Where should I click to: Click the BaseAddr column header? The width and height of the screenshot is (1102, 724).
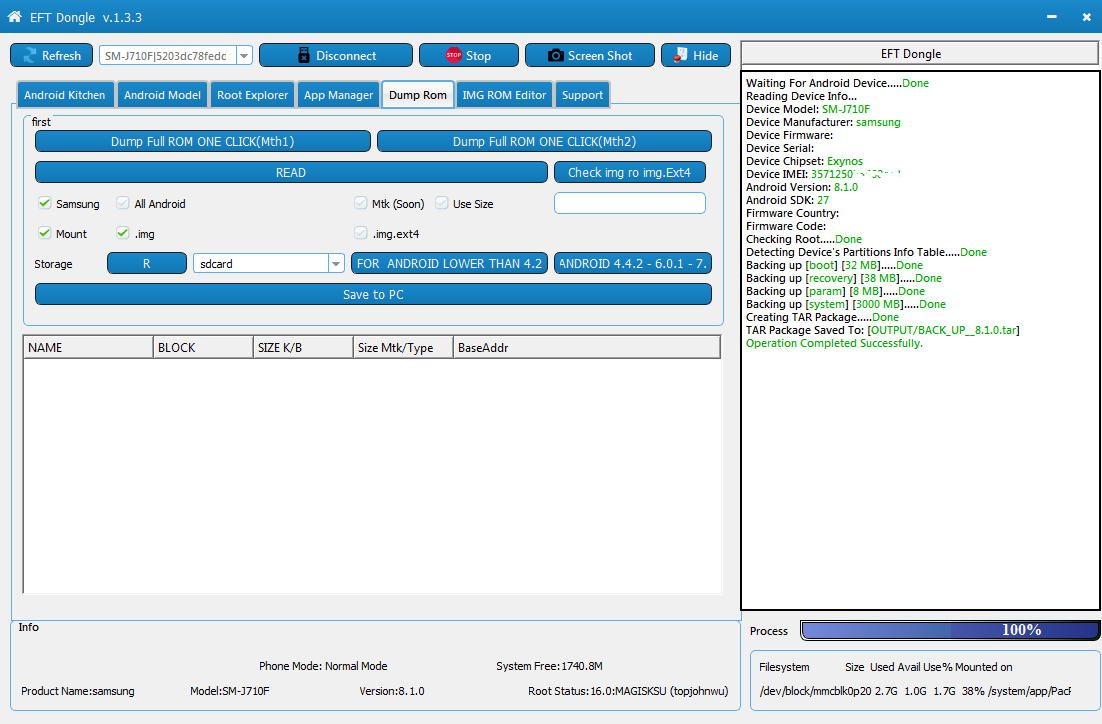(587, 347)
